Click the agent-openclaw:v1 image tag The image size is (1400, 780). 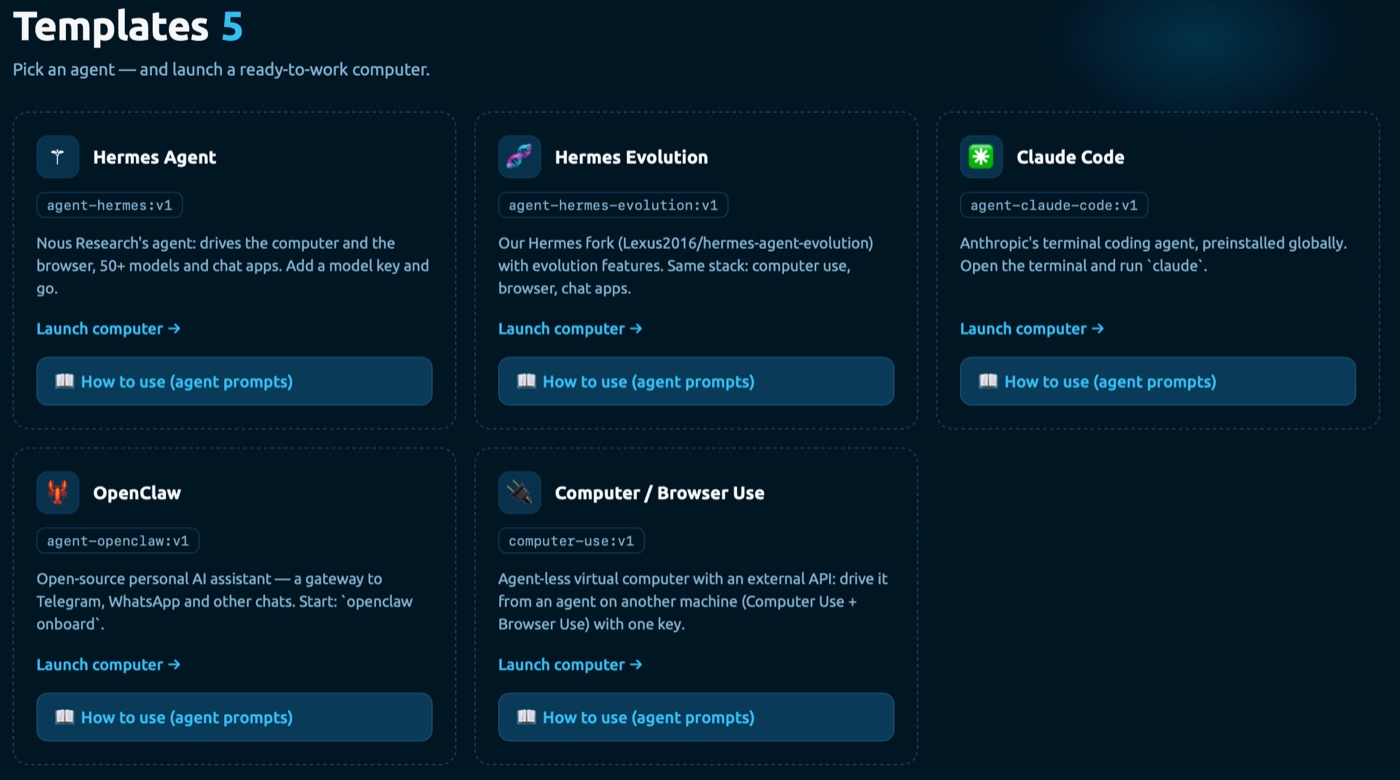tap(118, 542)
